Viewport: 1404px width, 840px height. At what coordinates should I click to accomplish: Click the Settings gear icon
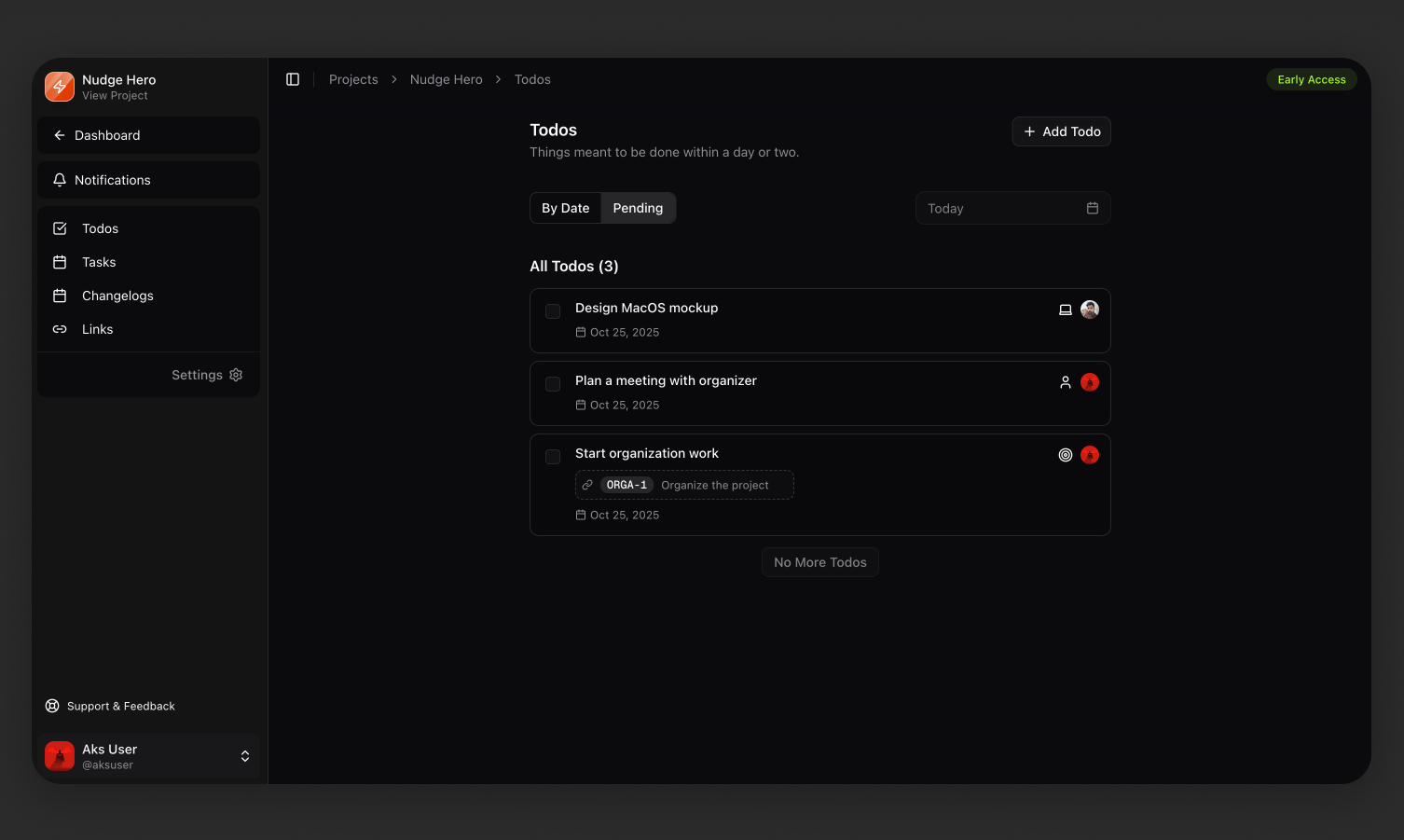click(x=236, y=375)
